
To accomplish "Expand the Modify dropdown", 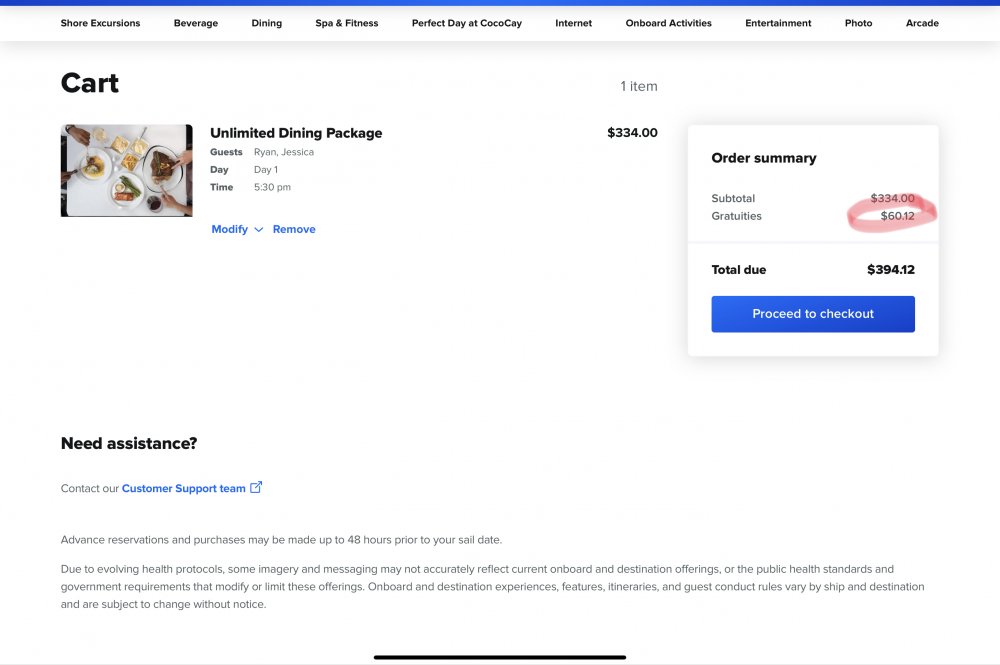I will [x=237, y=229].
